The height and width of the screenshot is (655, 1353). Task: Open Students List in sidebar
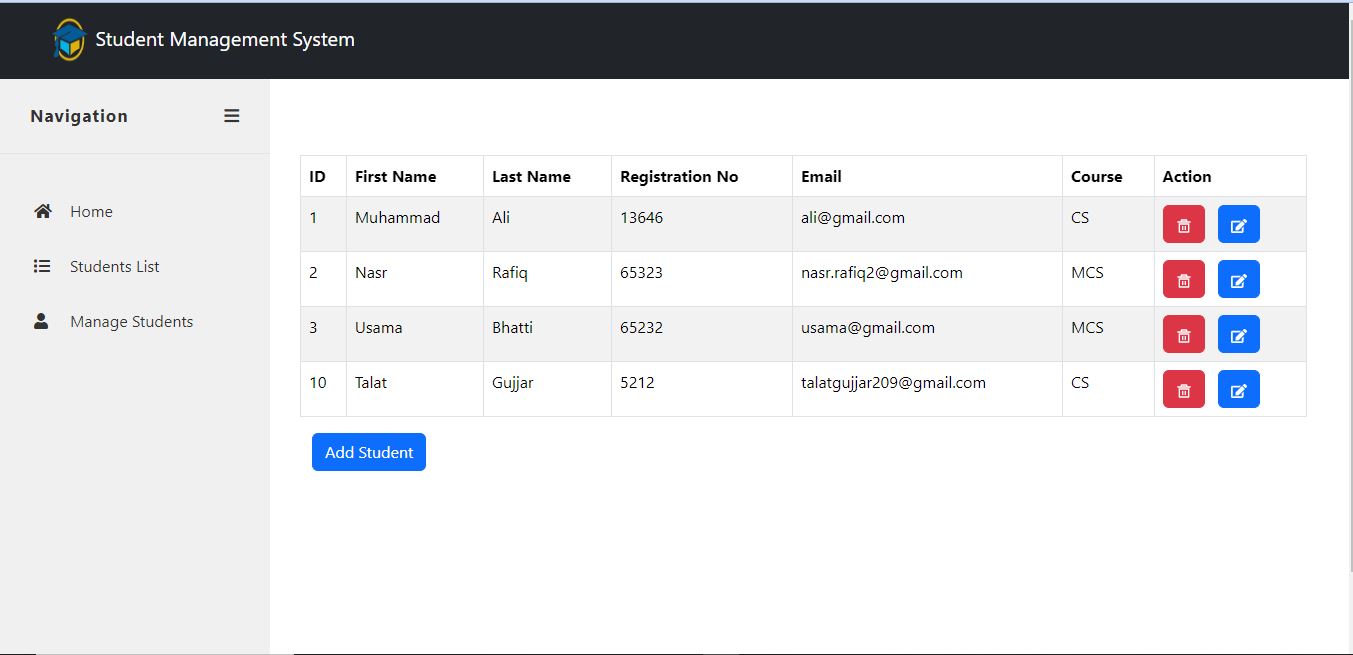115,266
